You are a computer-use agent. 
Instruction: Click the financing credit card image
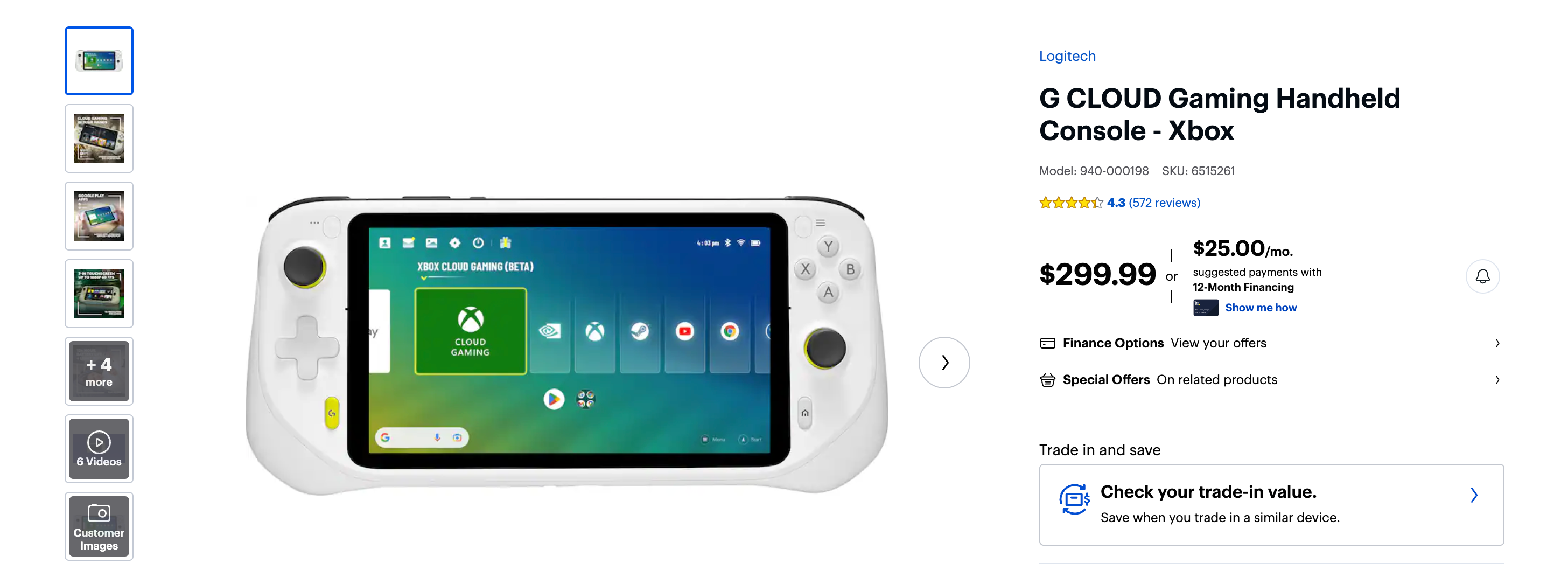tap(1205, 308)
